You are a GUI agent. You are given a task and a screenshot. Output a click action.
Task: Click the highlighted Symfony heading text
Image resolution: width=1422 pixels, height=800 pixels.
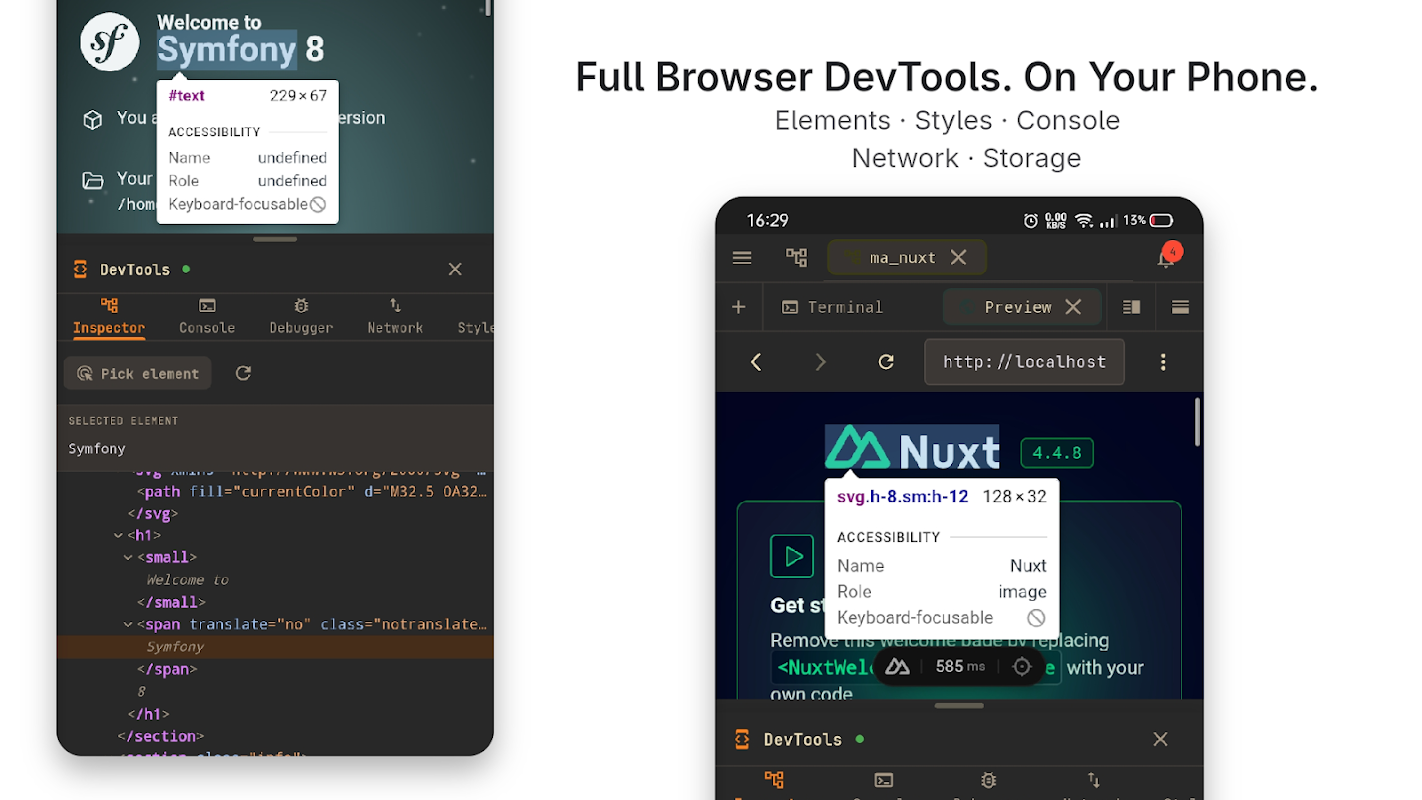point(227,49)
